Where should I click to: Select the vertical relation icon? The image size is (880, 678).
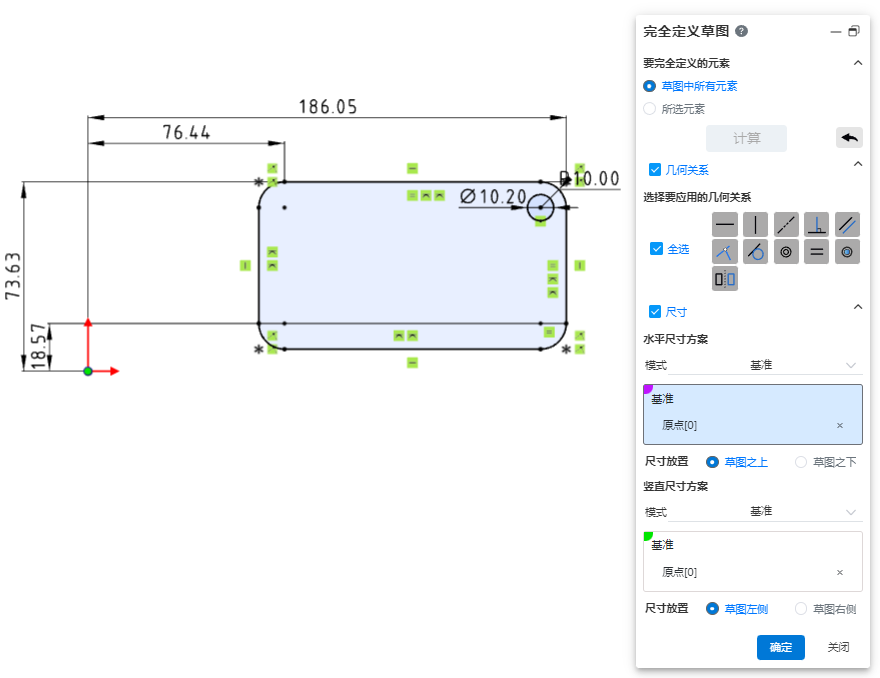pyautogui.click(x=756, y=225)
